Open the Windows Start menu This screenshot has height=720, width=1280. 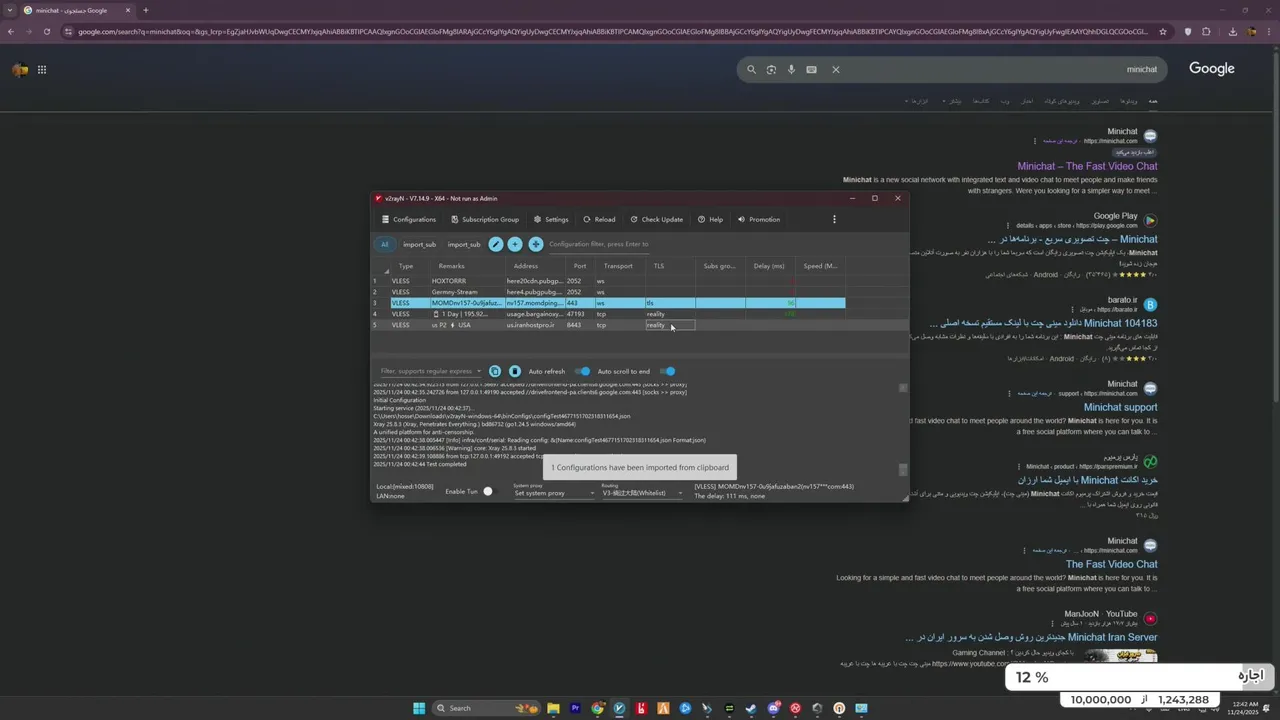pos(419,708)
